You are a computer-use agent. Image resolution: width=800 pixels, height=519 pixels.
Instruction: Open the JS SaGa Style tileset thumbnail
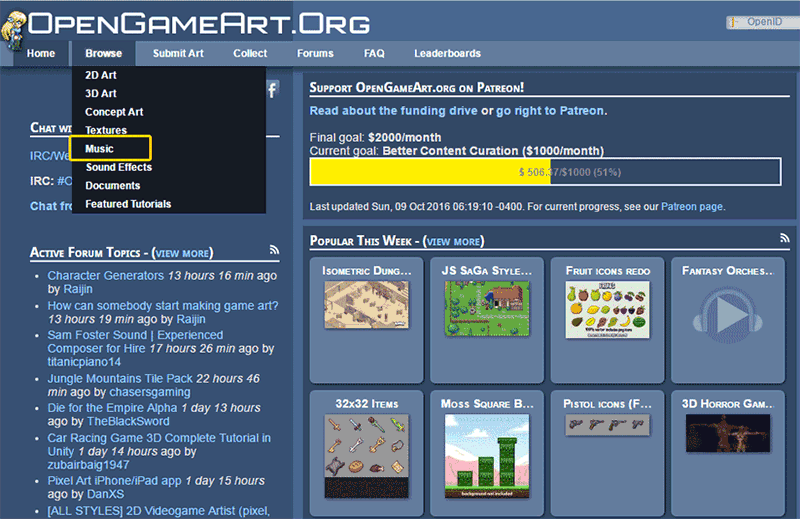487,308
